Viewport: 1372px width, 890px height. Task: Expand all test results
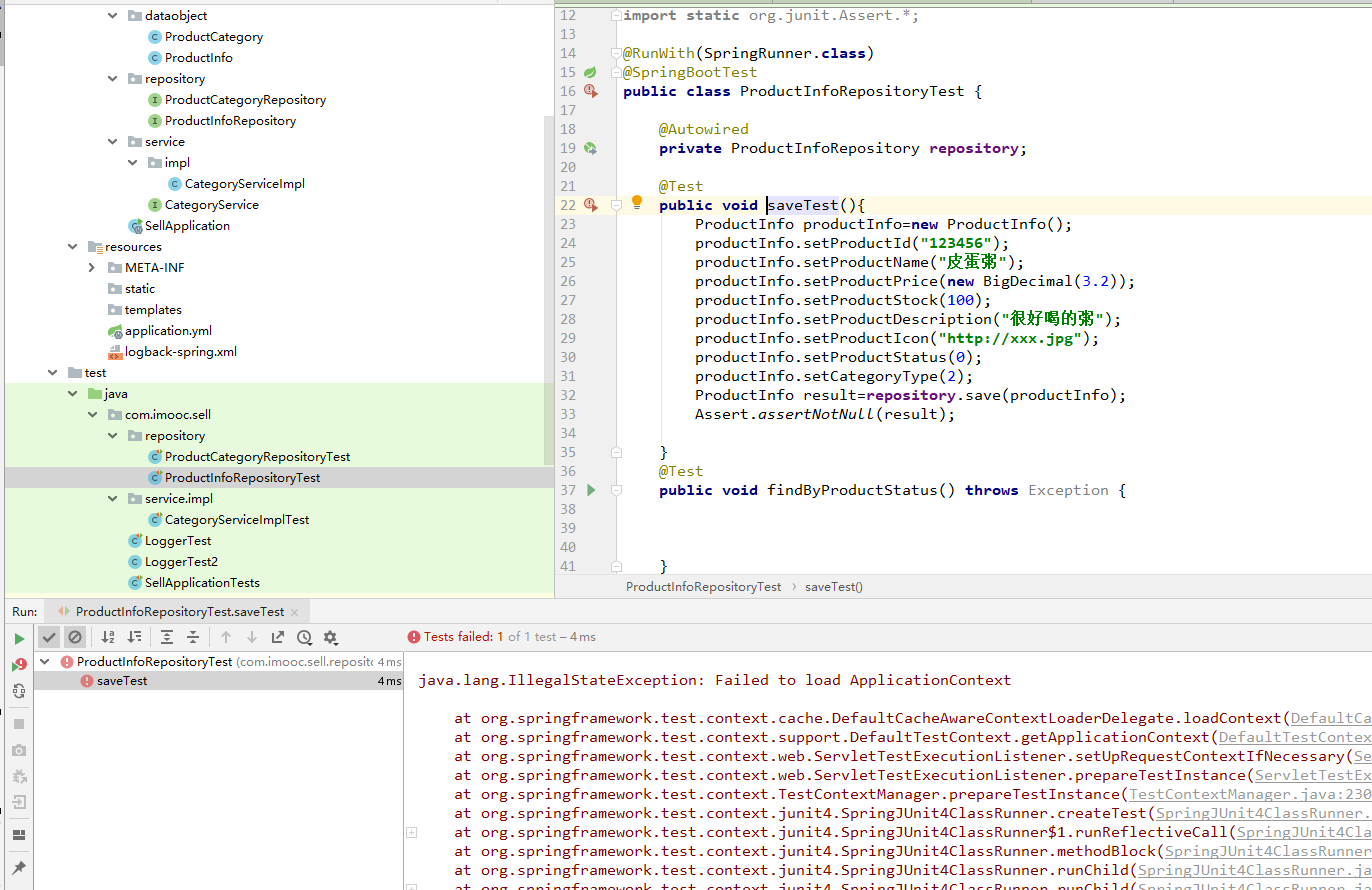coord(167,637)
